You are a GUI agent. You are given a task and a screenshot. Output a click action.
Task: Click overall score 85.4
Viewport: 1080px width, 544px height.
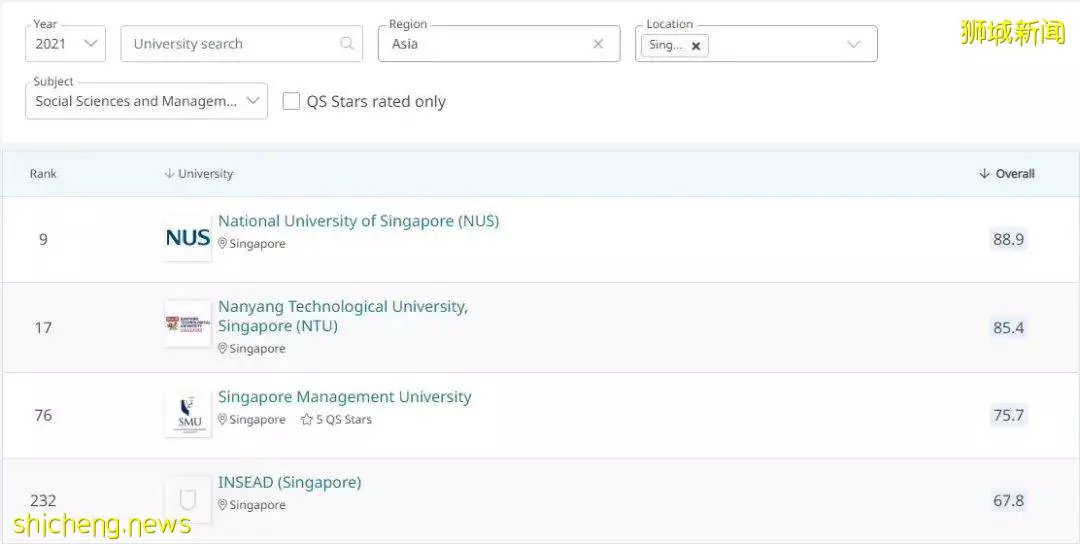point(1008,328)
